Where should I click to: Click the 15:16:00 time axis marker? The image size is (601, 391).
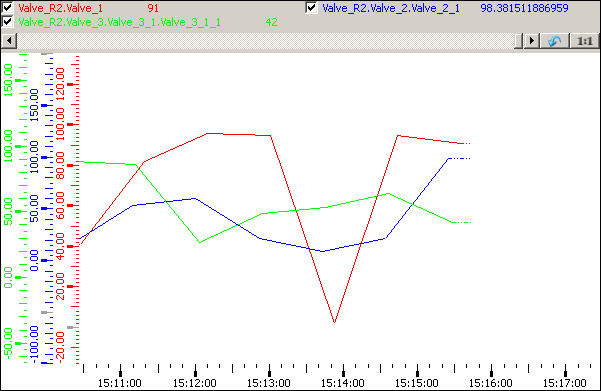click(x=491, y=383)
